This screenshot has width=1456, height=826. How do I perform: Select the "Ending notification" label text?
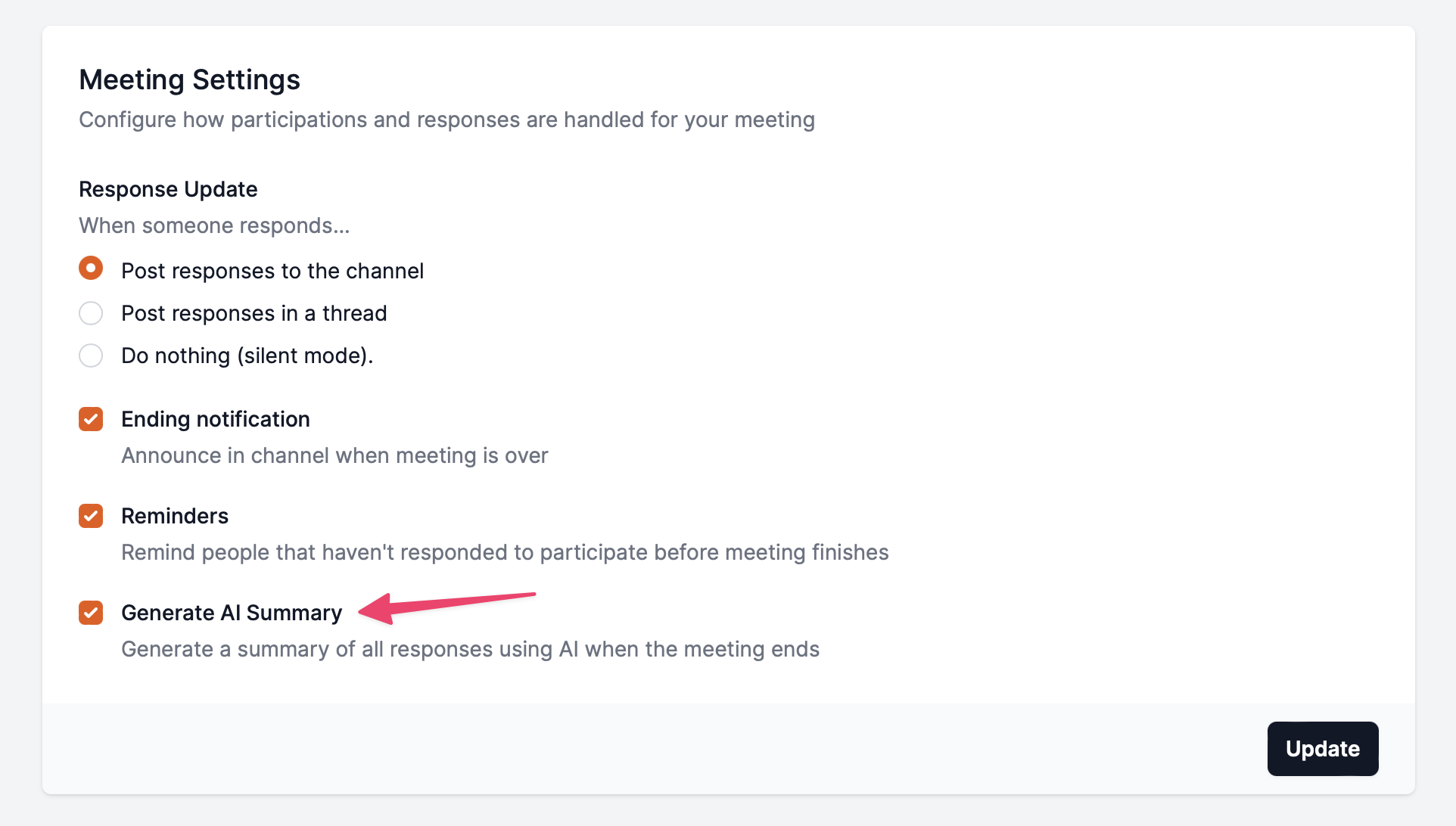coord(215,419)
